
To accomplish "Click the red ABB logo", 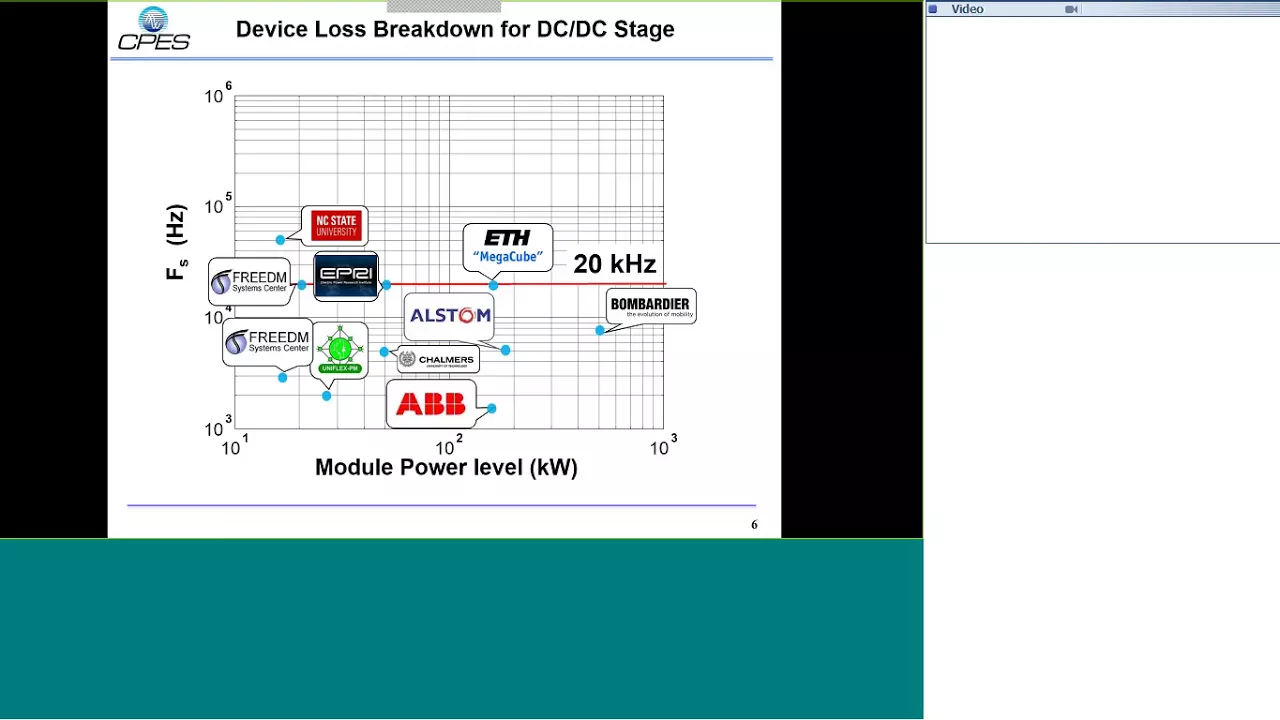I will coord(431,404).
